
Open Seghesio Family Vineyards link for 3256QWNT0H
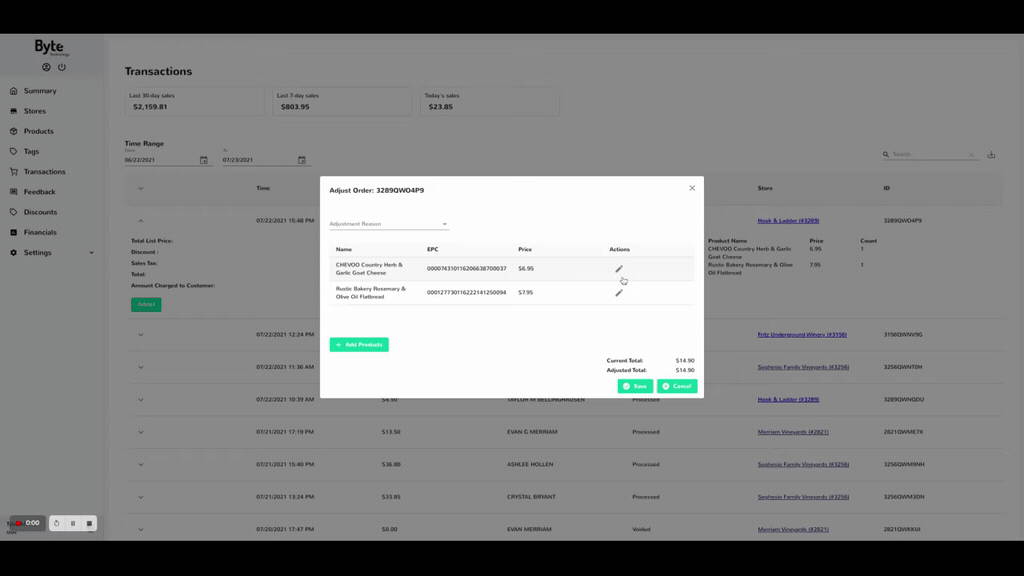803,367
